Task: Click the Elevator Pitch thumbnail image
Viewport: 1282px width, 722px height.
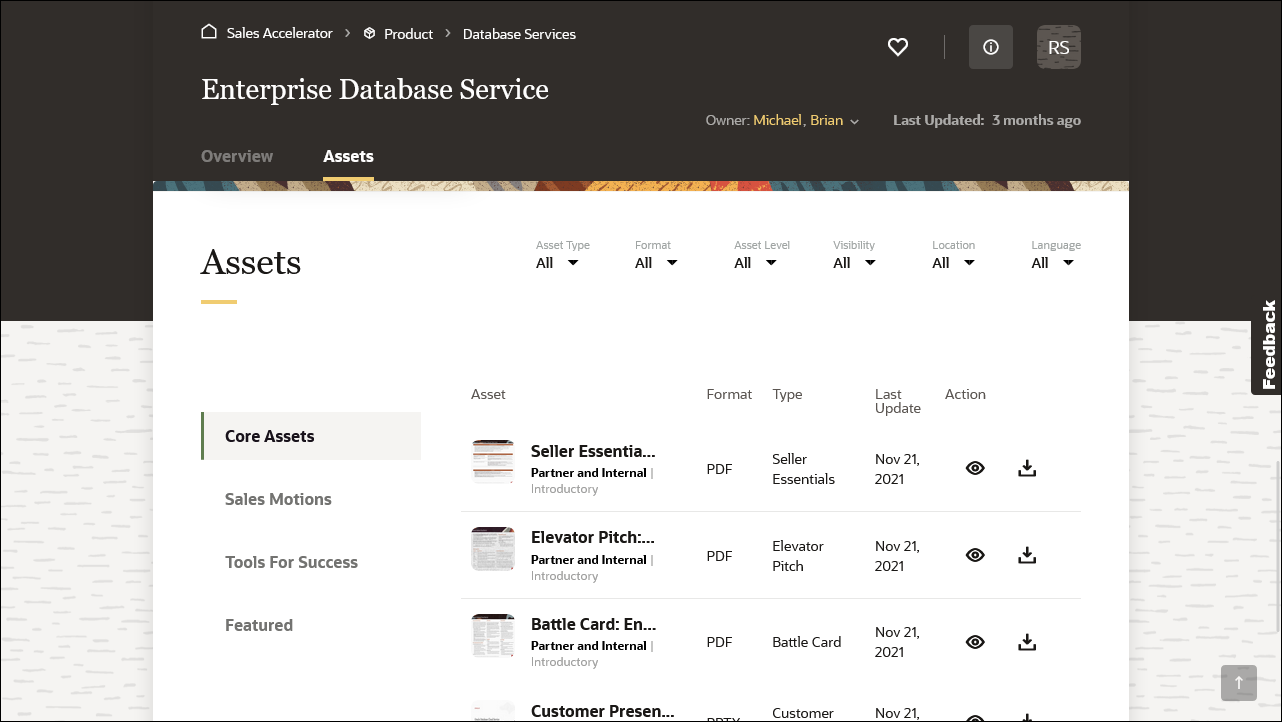Action: pos(492,548)
